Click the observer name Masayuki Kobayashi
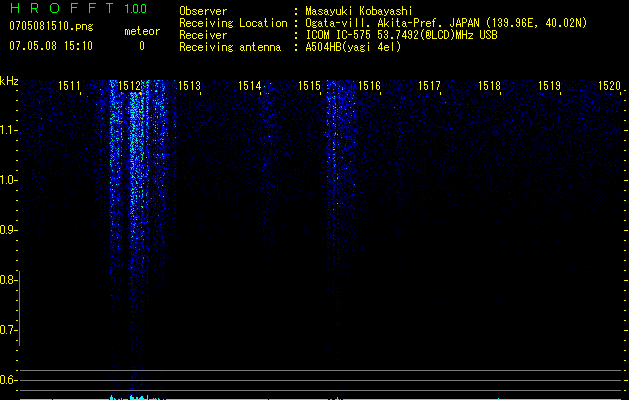The image size is (629, 400). [359, 11]
